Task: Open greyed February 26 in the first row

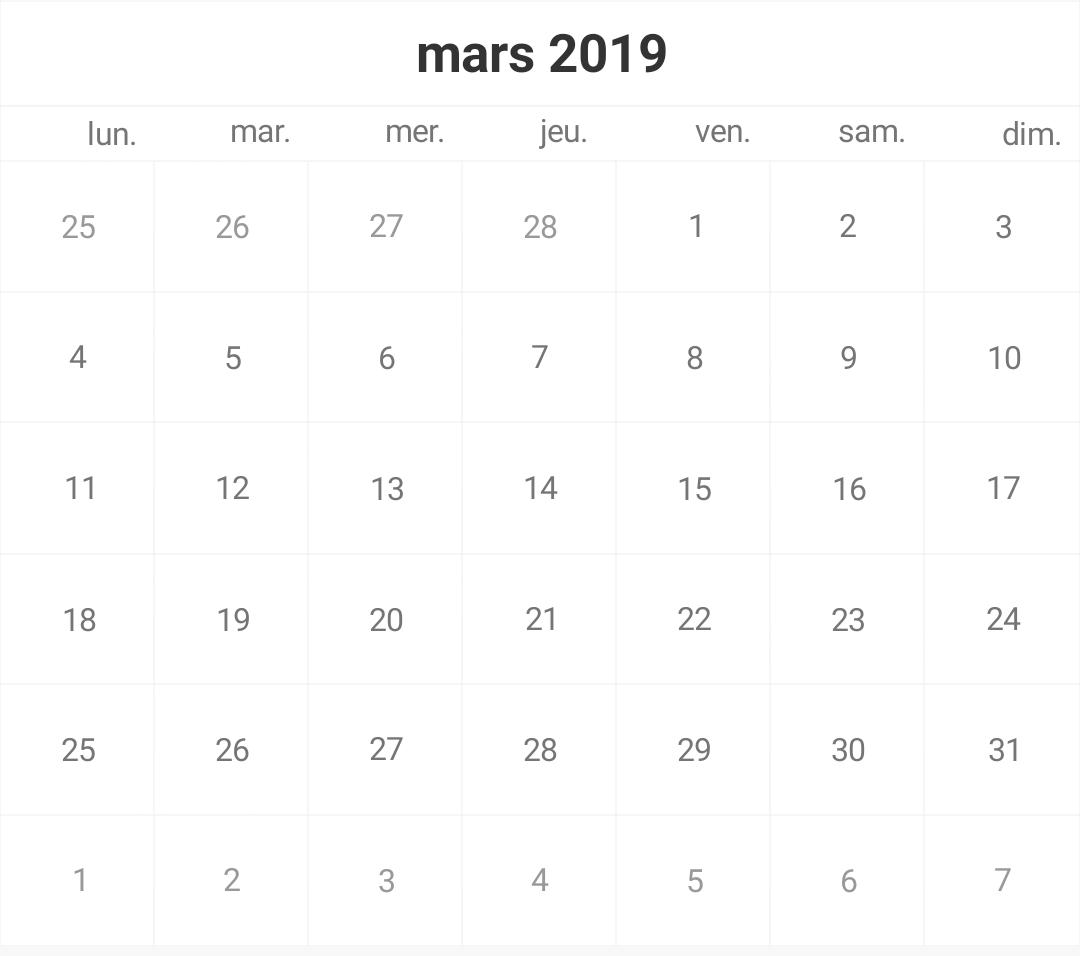Action: tap(231, 227)
